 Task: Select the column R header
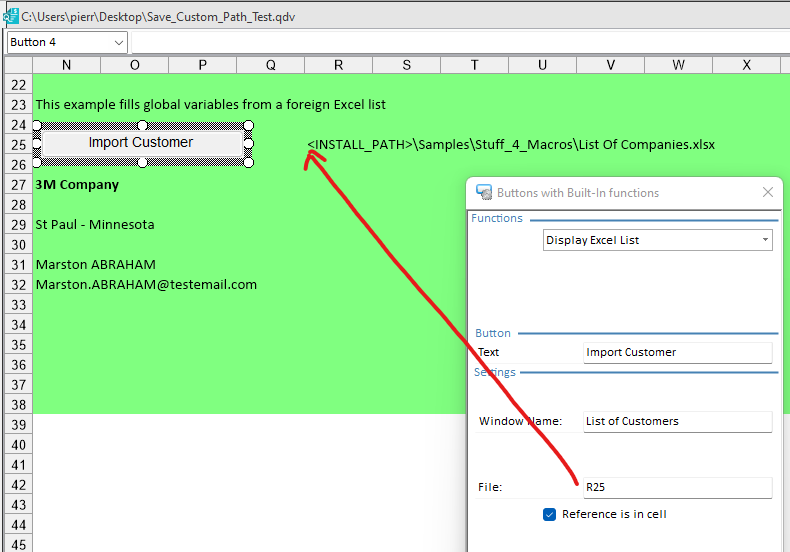[338, 65]
